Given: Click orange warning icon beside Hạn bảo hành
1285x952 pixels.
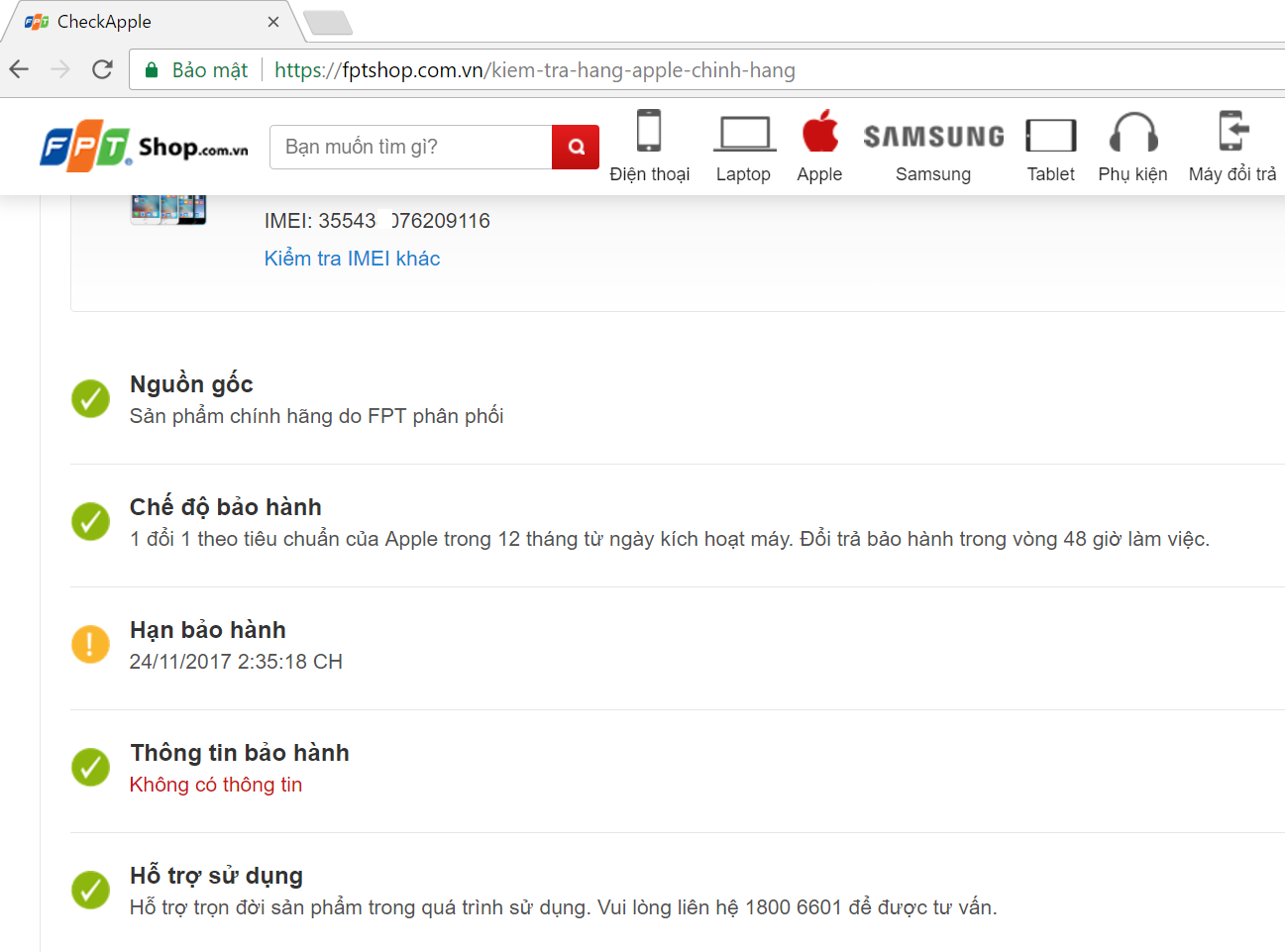Looking at the screenshot, I should pyautogui.click(x=90, y=644).
